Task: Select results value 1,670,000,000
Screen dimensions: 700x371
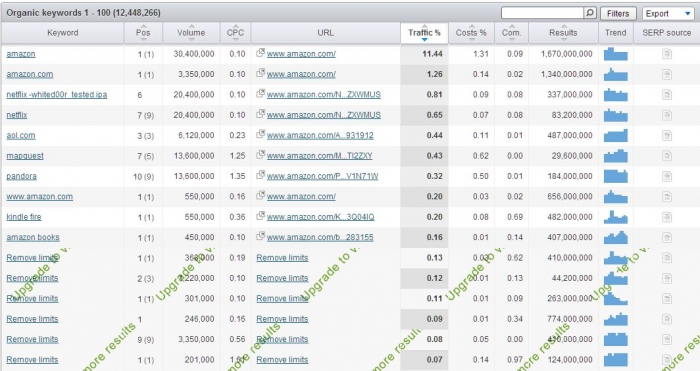Action: click(567, 54)
